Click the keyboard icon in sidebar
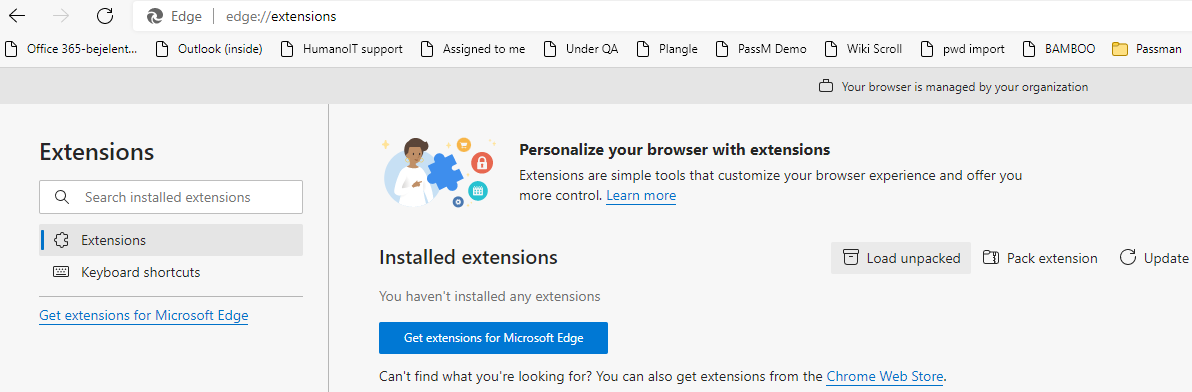This screenshot has width=1192, height=392. (62, 272)
